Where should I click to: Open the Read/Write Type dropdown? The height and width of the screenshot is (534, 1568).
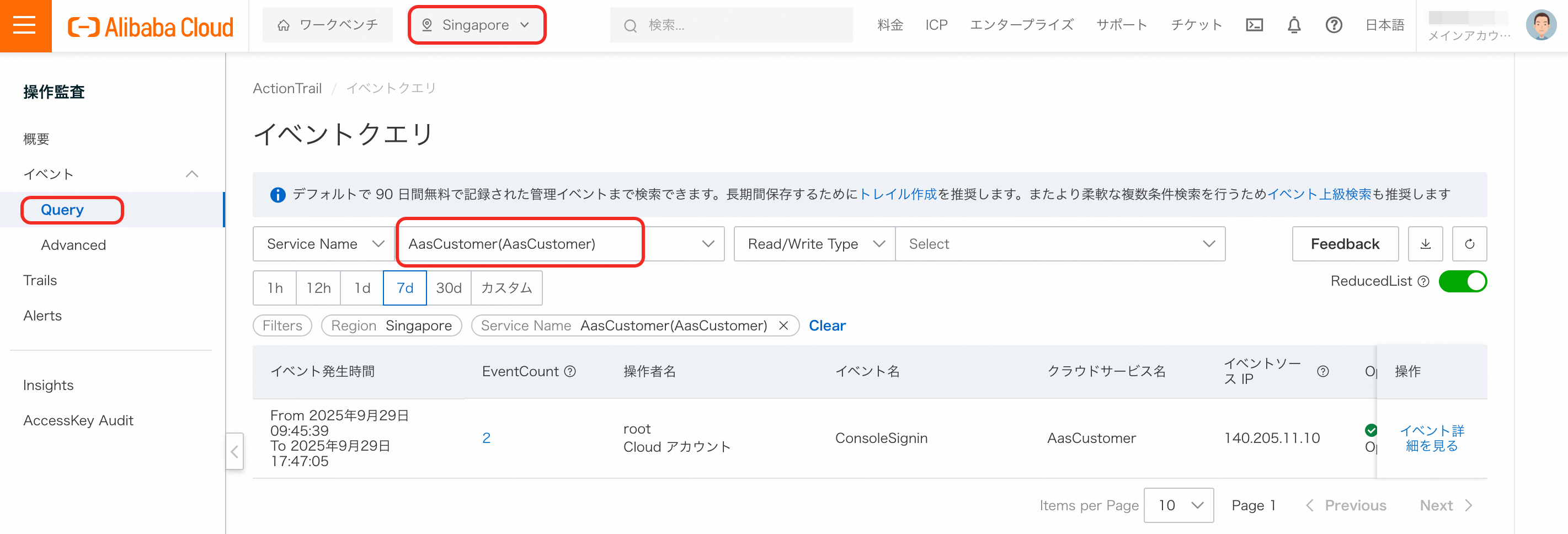(x=814, y=244)
